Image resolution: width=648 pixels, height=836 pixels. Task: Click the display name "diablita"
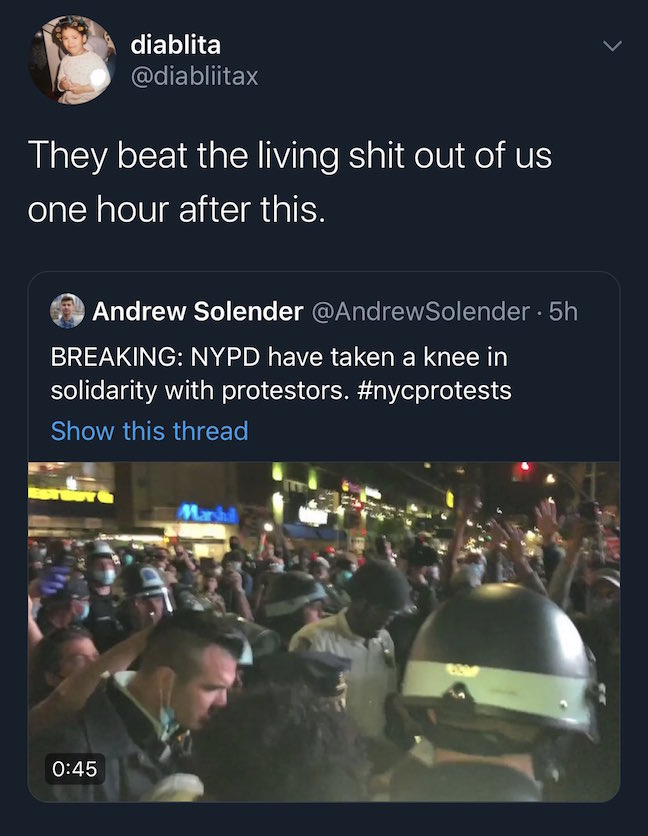tap(176, 44)
